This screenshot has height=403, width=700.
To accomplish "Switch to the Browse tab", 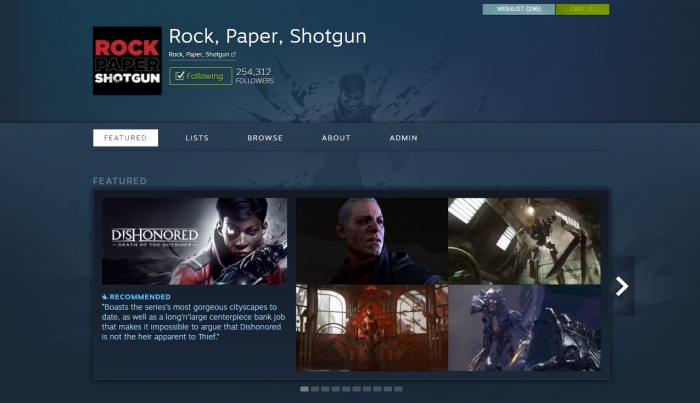I will click(265, 138).
